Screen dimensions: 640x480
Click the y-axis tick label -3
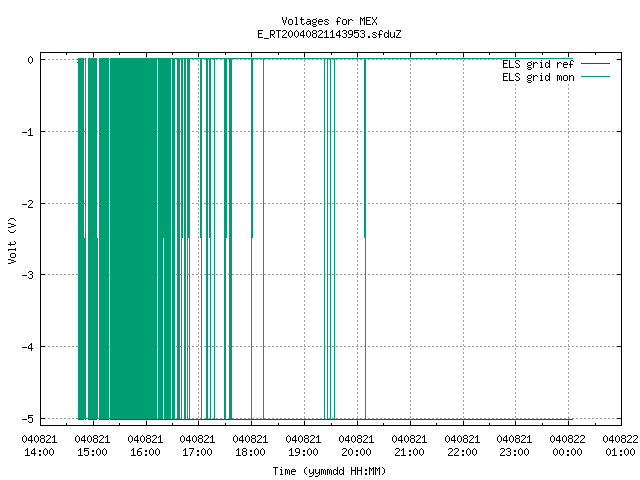pos(28,275)
